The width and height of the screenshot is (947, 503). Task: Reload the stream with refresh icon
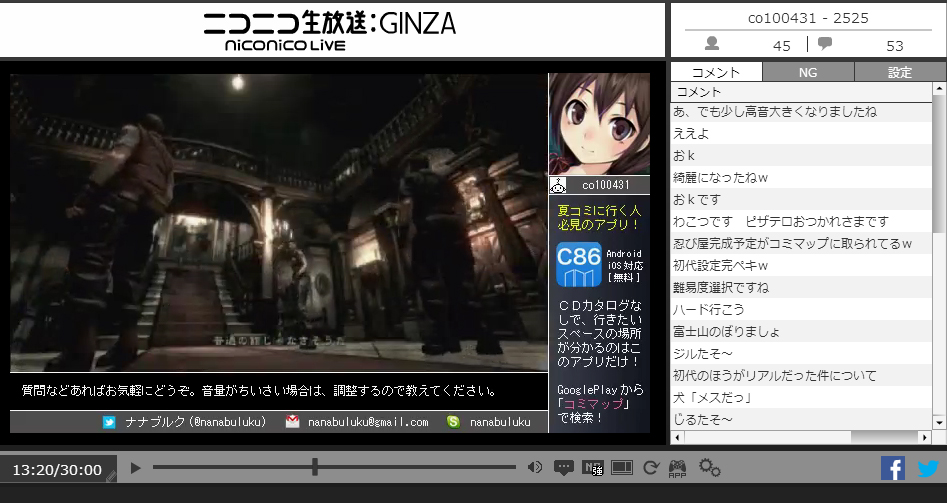650,467
